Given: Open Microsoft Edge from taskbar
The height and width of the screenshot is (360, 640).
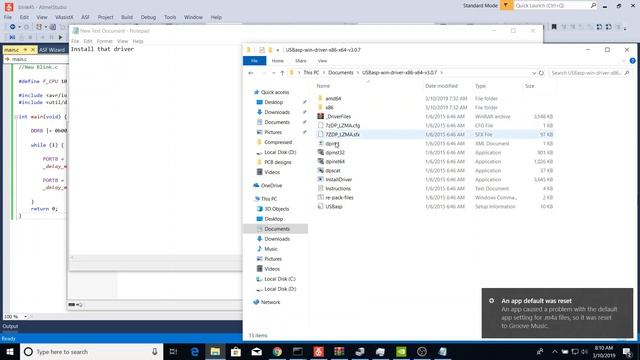Looking at the screenshot, I should point(195,351).
